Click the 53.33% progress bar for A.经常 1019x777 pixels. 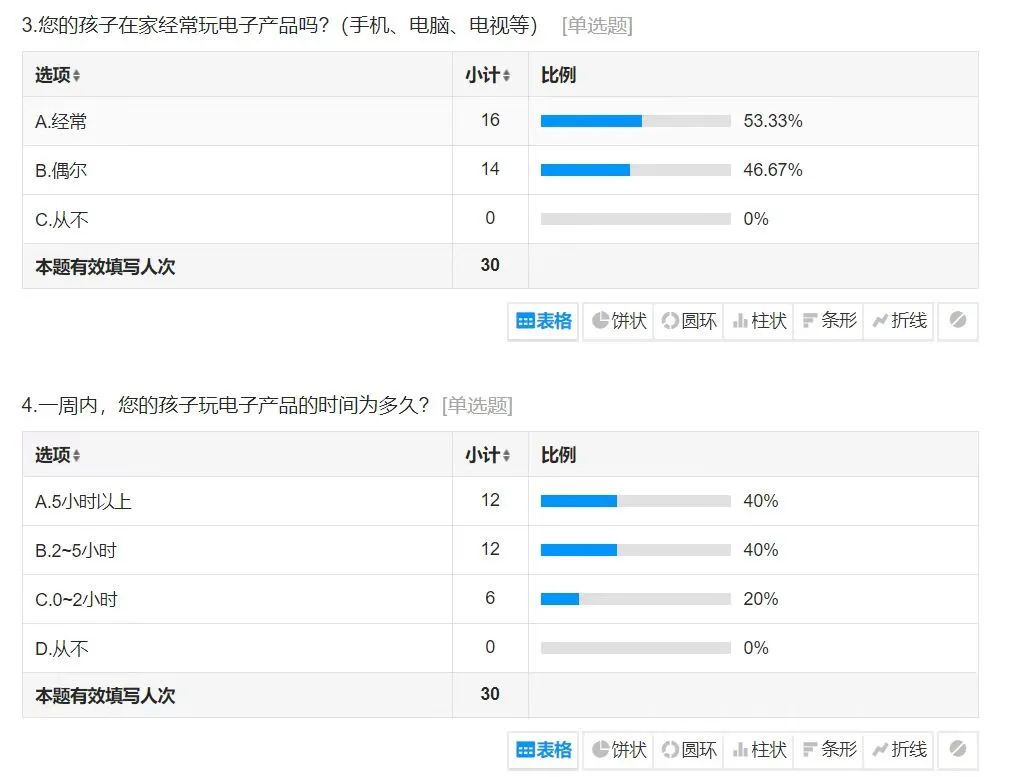click(x=636, y=121)
